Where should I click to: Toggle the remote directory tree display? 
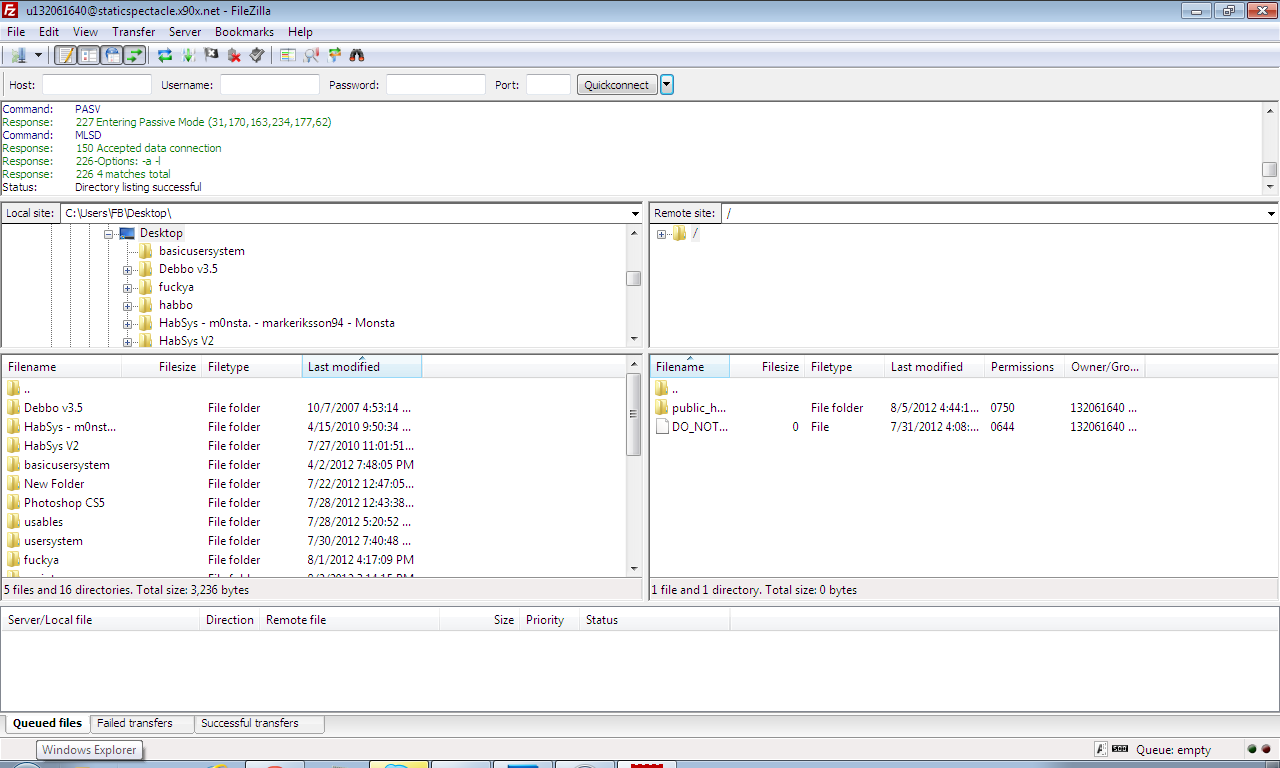click(x=112, y=55)
